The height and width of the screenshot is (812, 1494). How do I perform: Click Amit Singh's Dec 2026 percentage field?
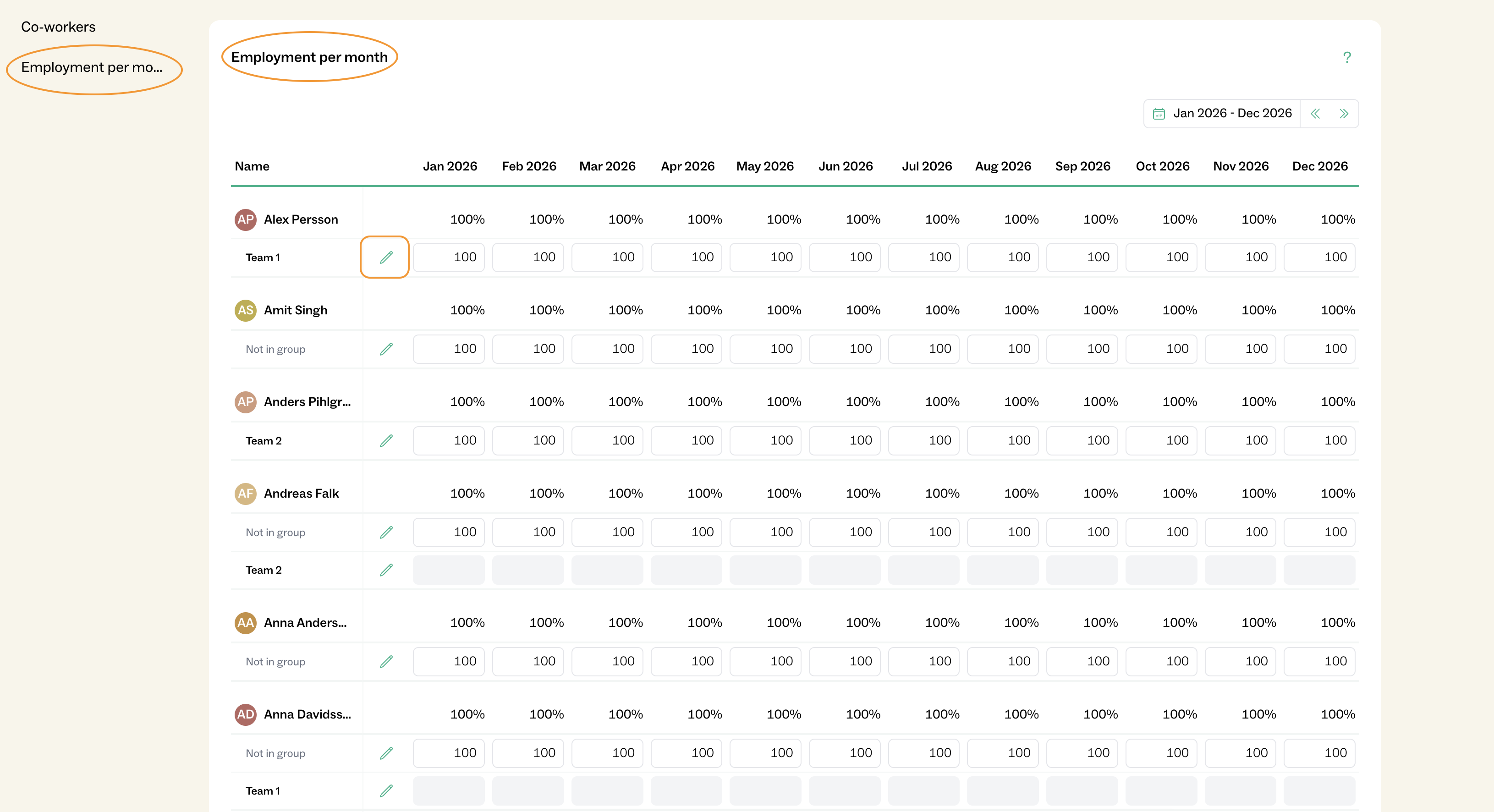1319,349
